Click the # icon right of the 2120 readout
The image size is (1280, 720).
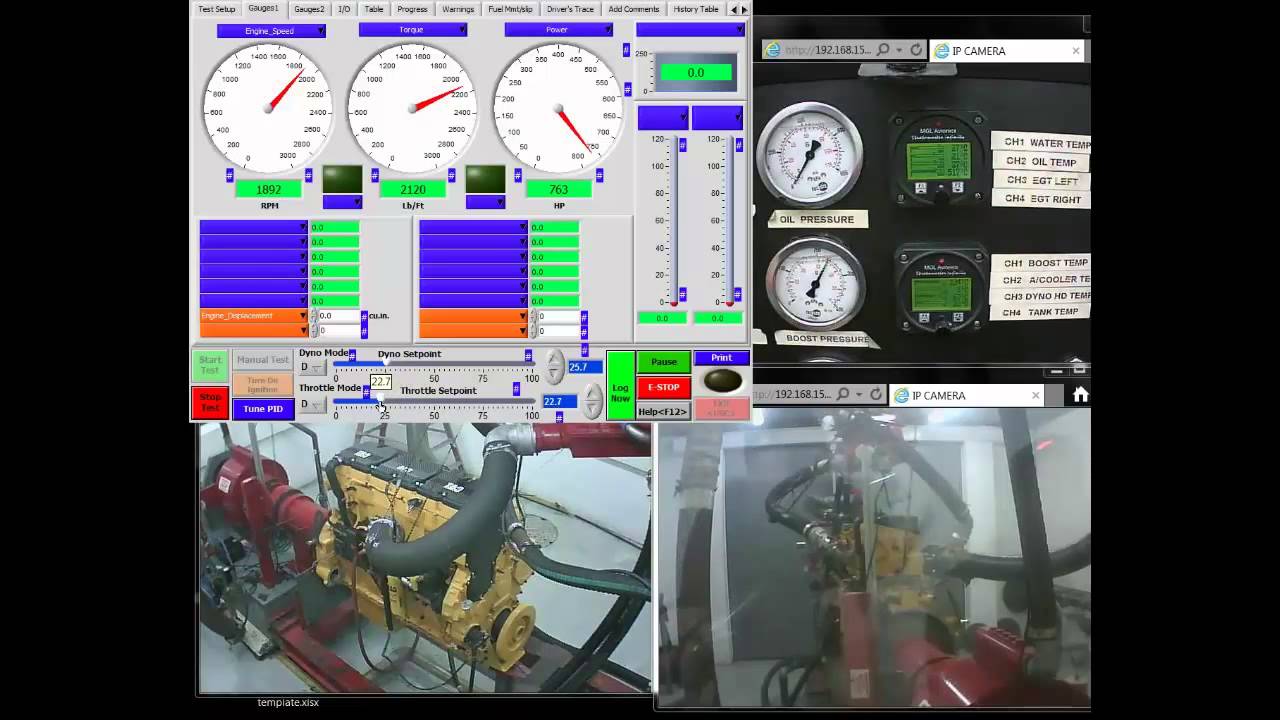point(451,175)
